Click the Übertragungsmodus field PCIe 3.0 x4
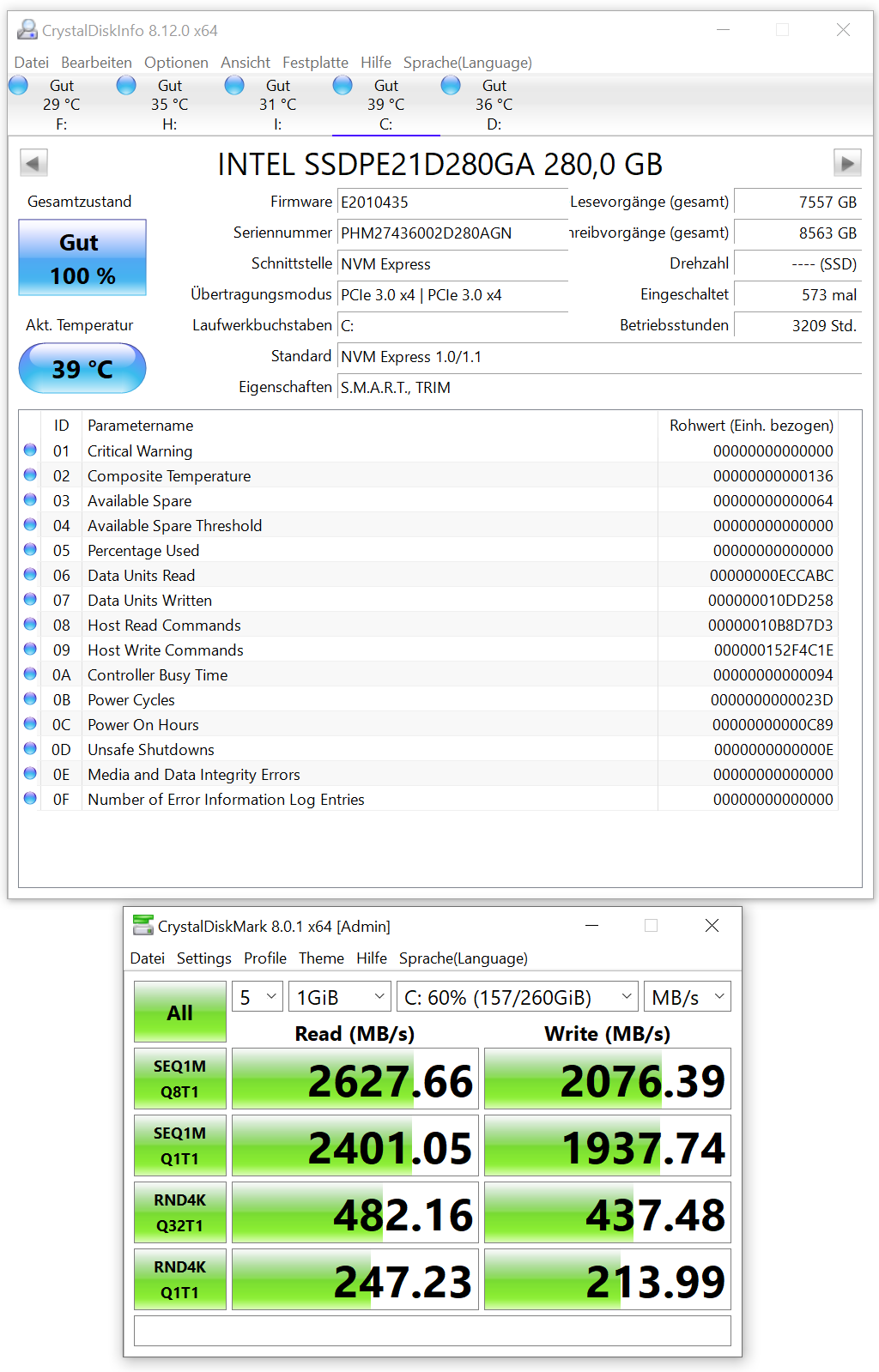 click(452, 295)
